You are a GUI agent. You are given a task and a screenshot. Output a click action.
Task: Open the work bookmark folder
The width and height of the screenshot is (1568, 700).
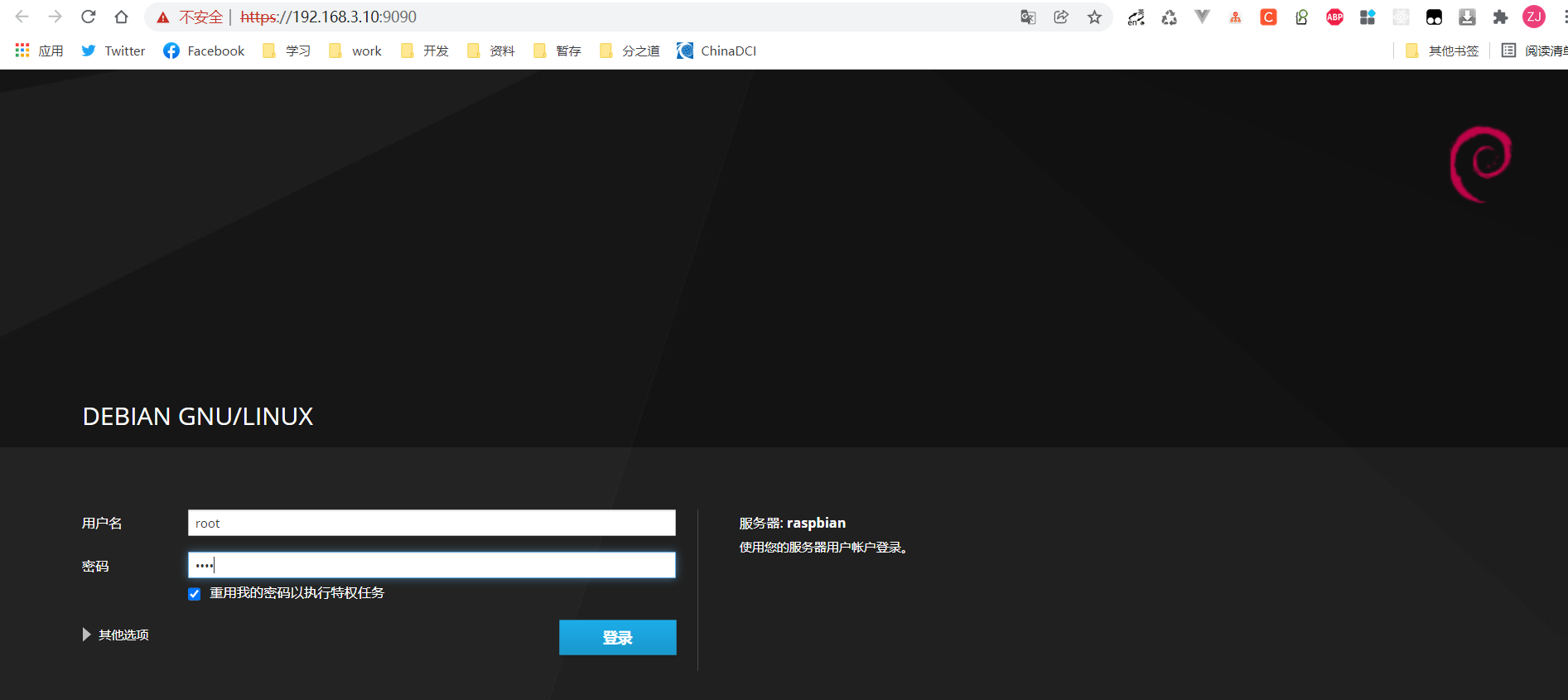click(355, 51)
